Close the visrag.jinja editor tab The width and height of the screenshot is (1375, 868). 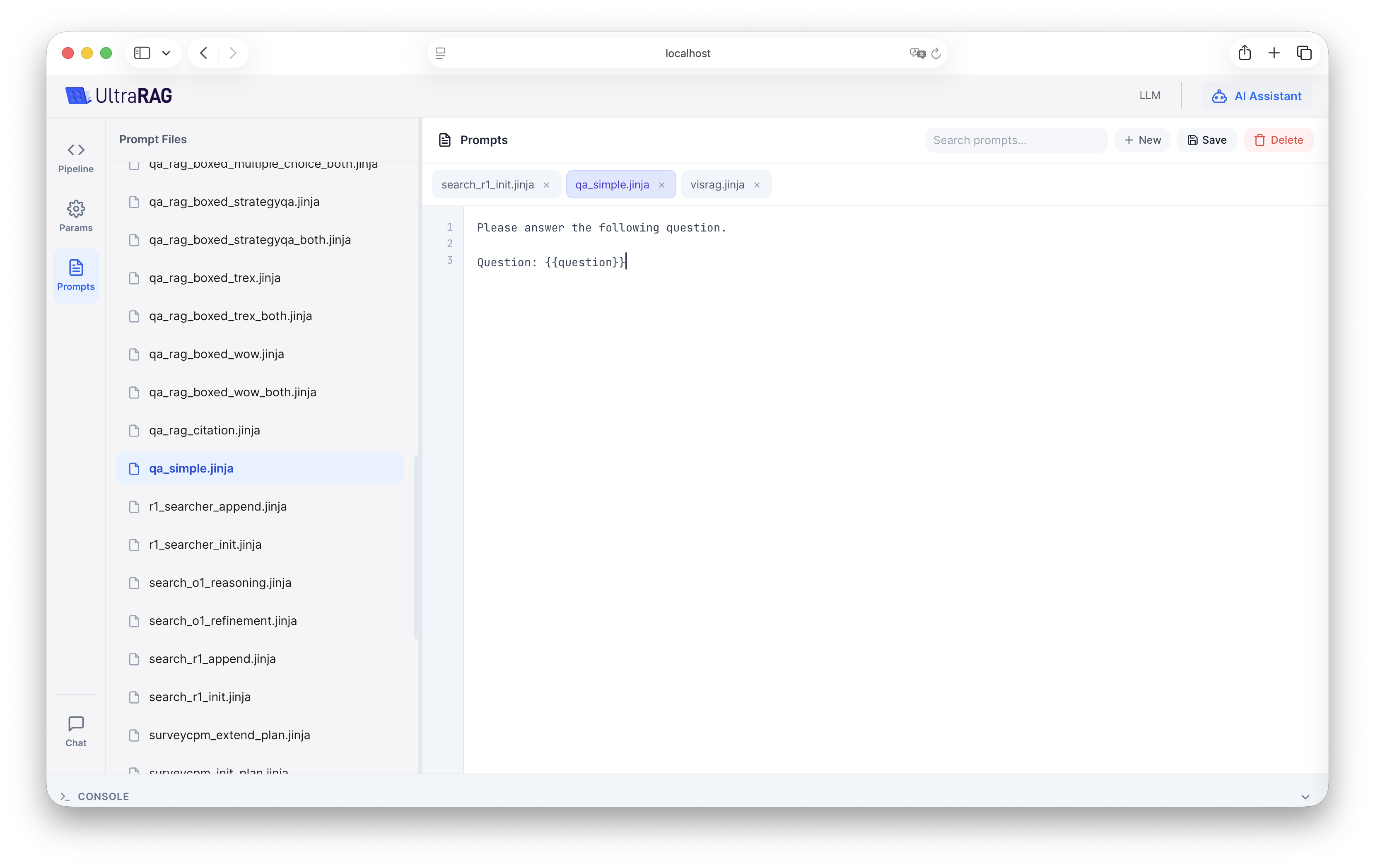click(757, 185)
